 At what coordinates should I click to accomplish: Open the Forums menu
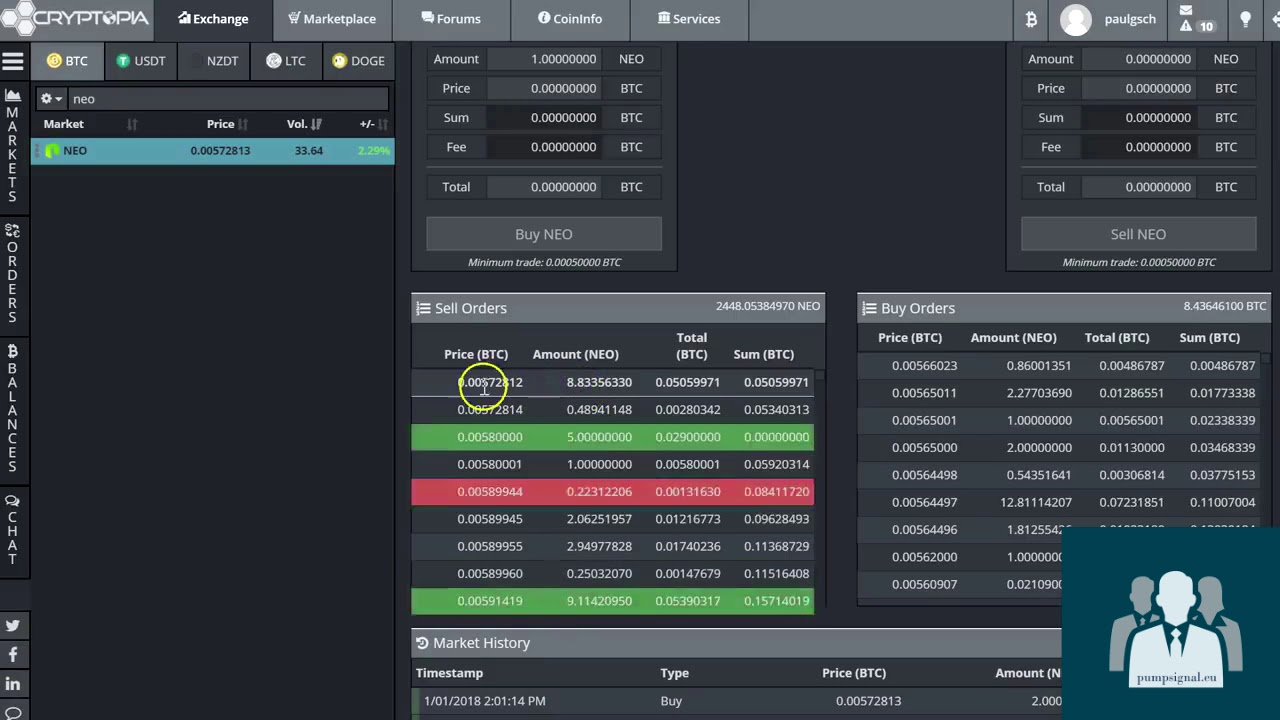click(451, 19)
